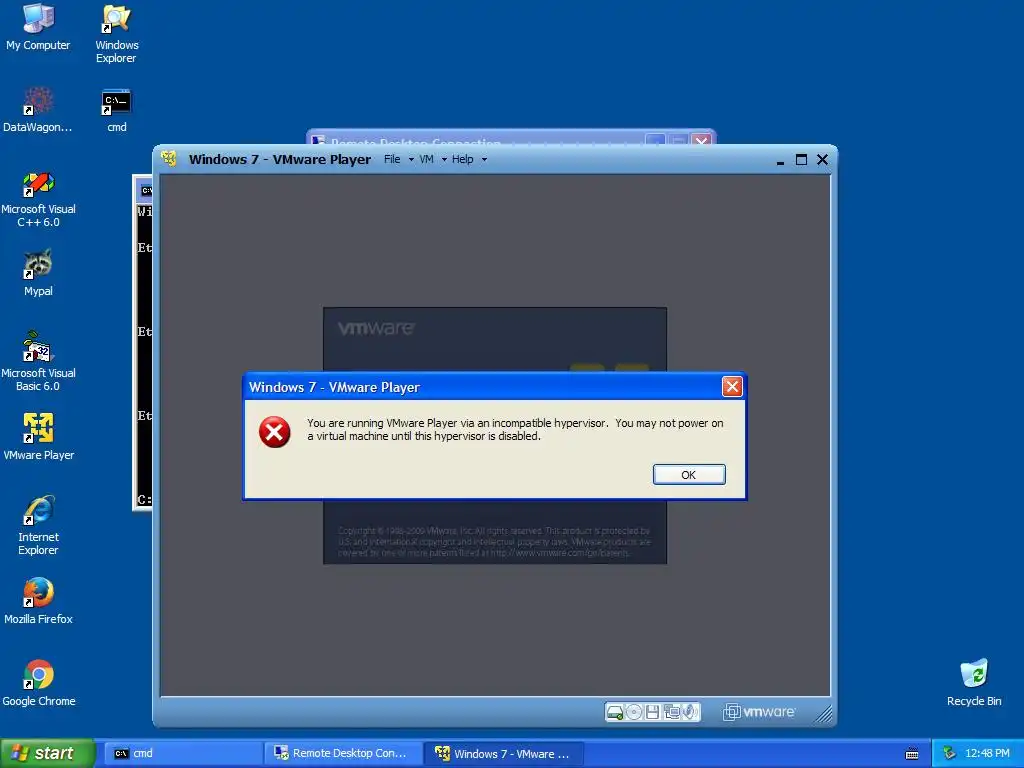This screenshot has height=768, width=1024.
Task: Open the File menu in VMware Player
Action: [x=392, y=159]
